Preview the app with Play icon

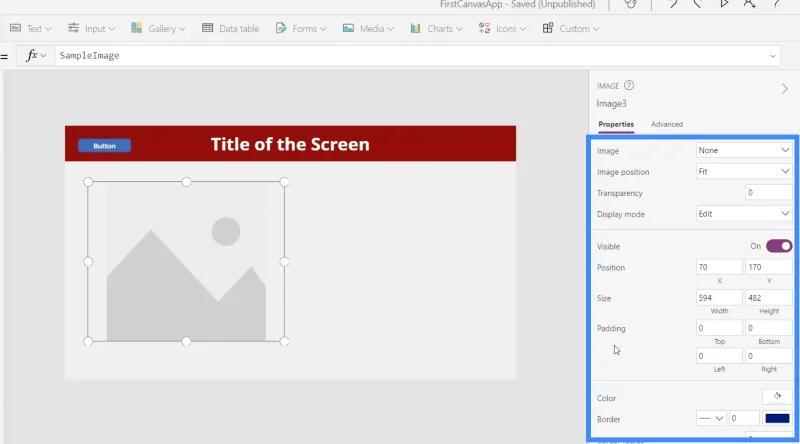pos(724,4)
